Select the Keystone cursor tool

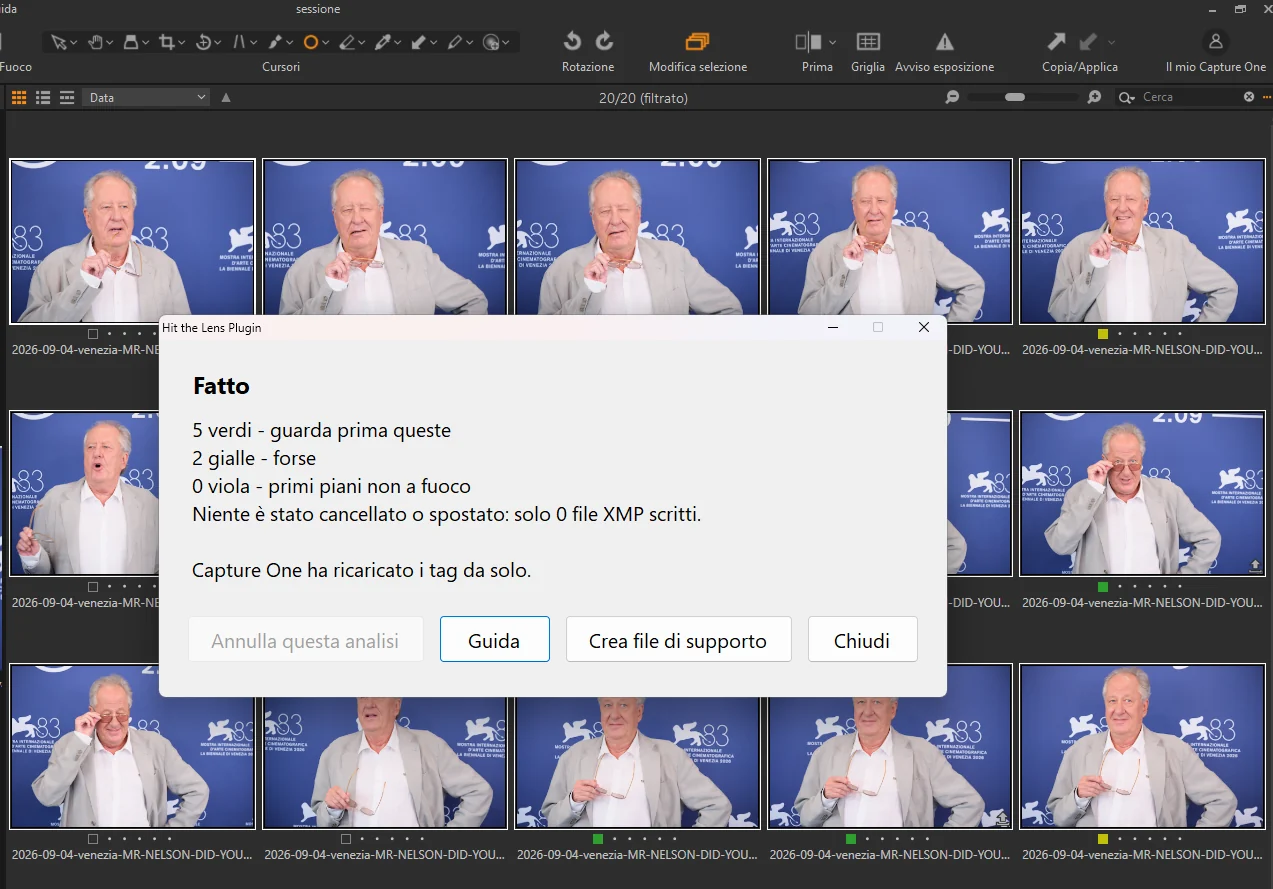[x=239, y=42]
